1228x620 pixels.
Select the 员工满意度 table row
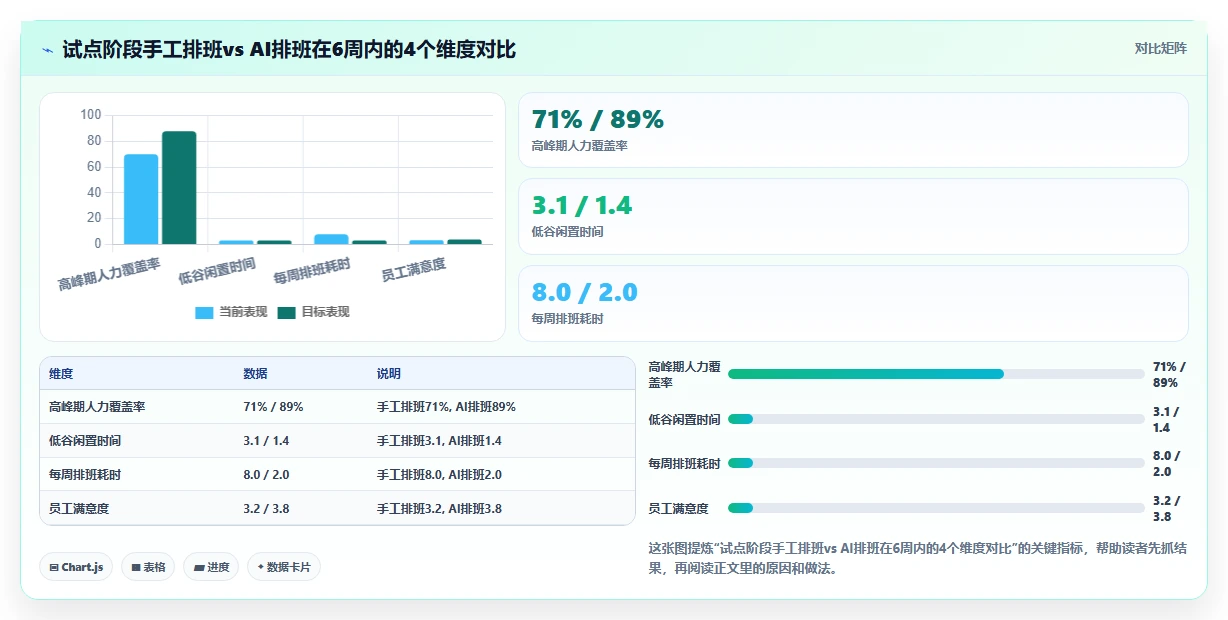pos(337,508)
